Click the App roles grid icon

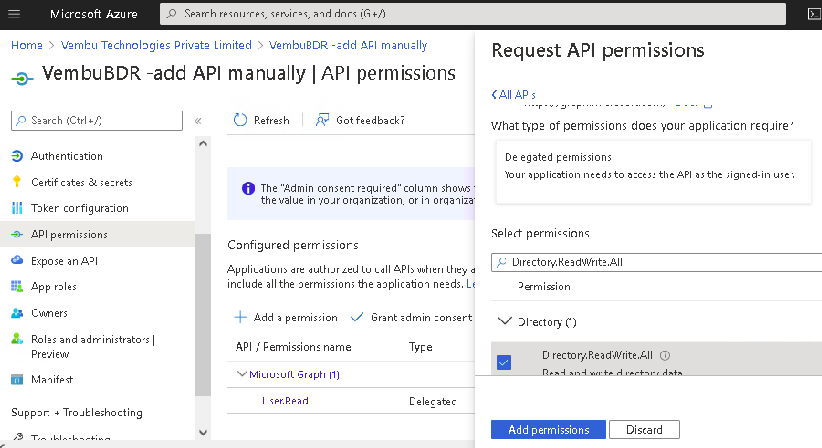pos(17,287)
